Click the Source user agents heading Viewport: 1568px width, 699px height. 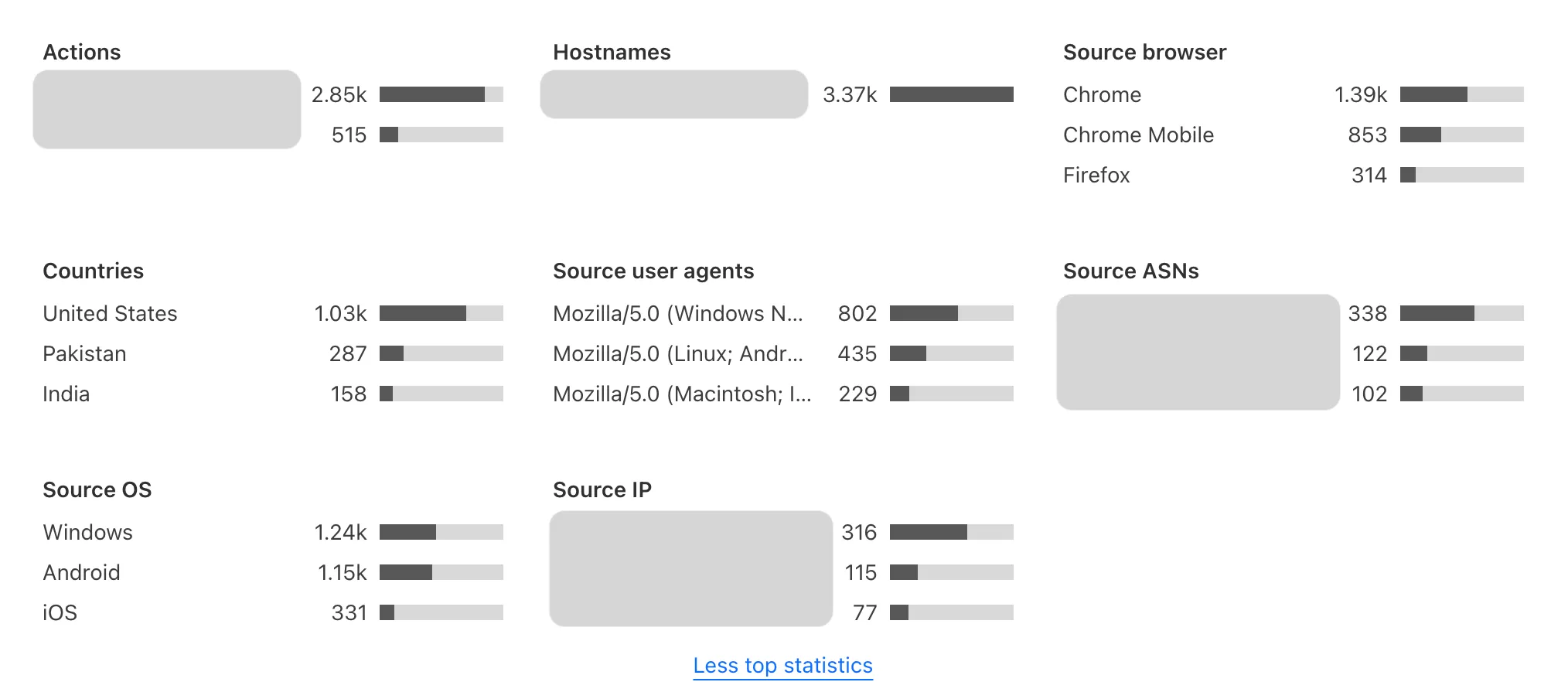coord(654,271)
